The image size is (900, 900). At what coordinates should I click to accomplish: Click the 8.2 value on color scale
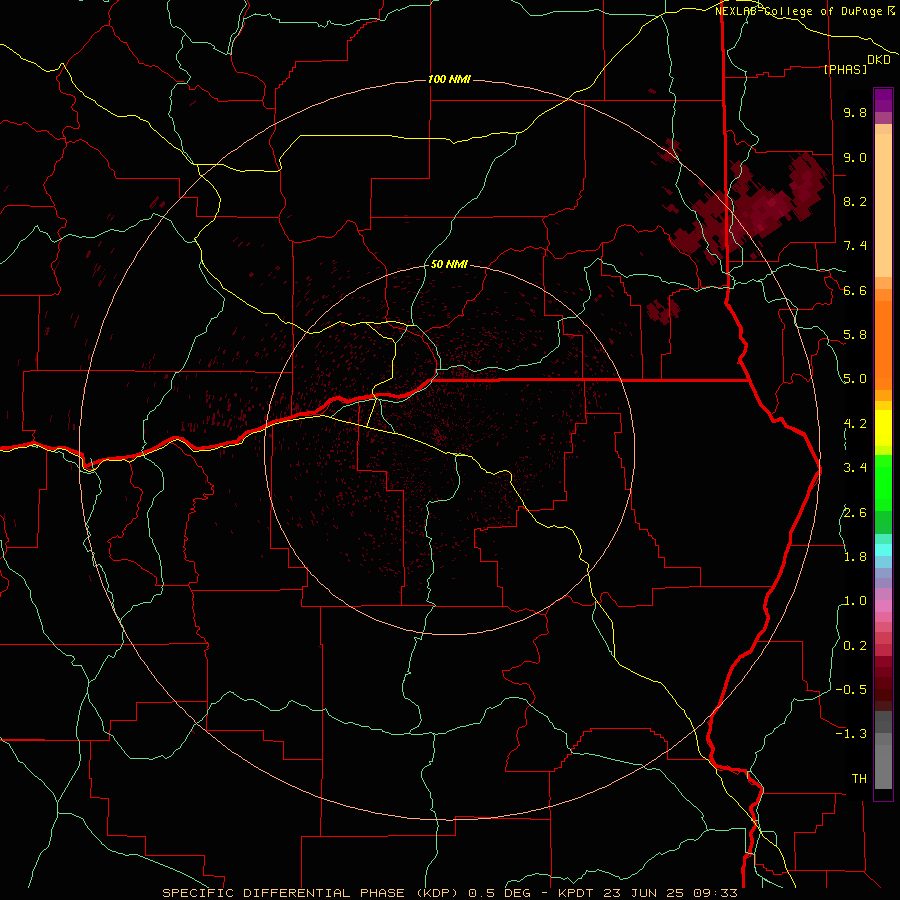point(855,201)
